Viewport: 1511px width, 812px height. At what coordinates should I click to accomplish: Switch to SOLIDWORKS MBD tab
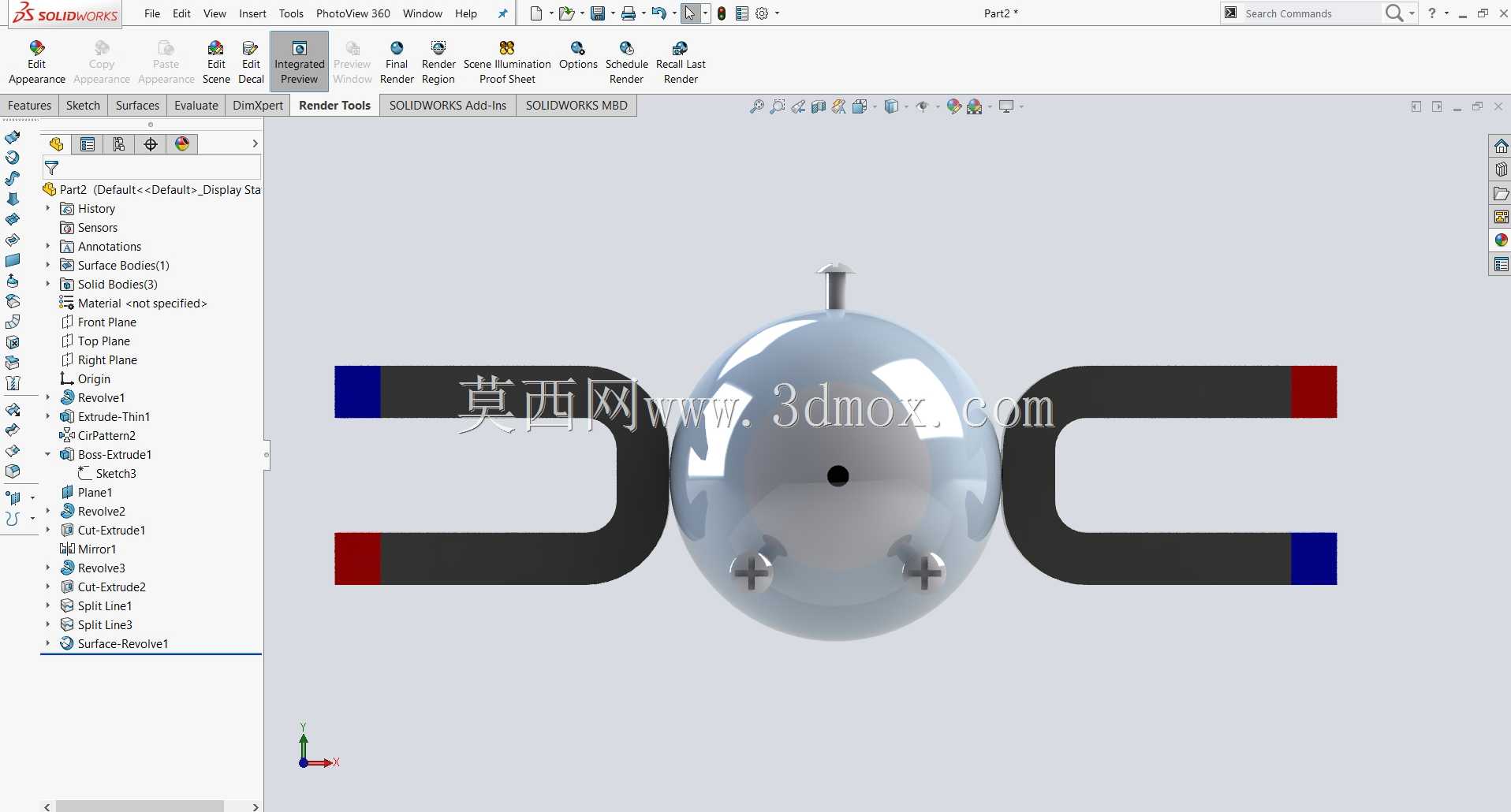click(576, 106)
